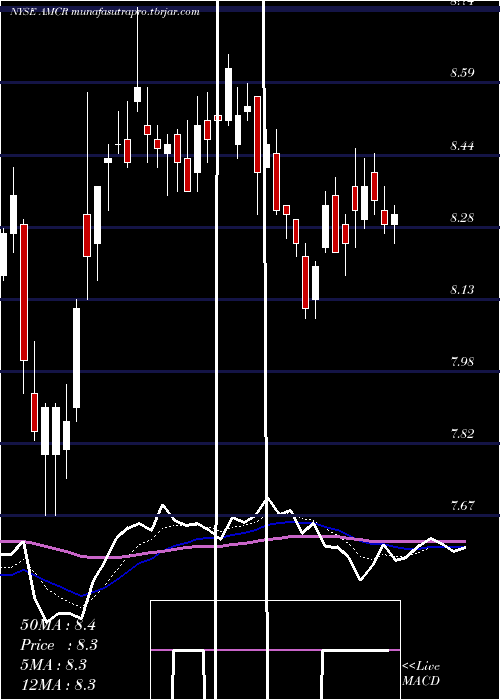Click the 7.67 price axis label

pos(462,506)
